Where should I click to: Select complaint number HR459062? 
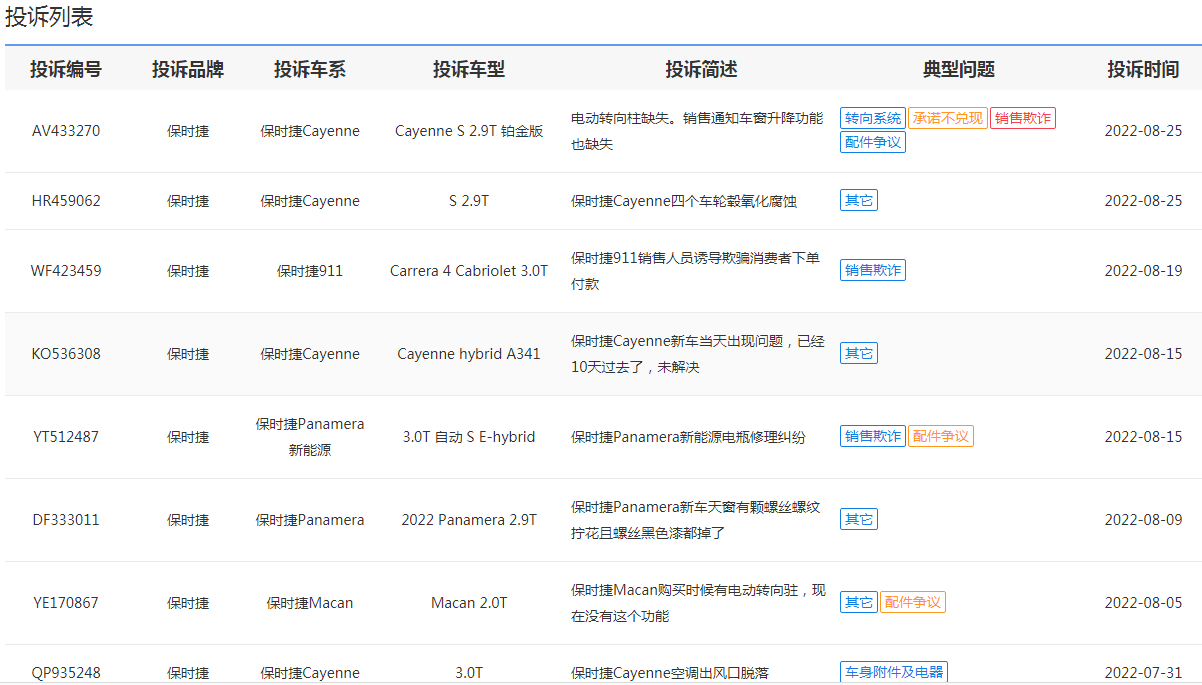tap(66, 201)
